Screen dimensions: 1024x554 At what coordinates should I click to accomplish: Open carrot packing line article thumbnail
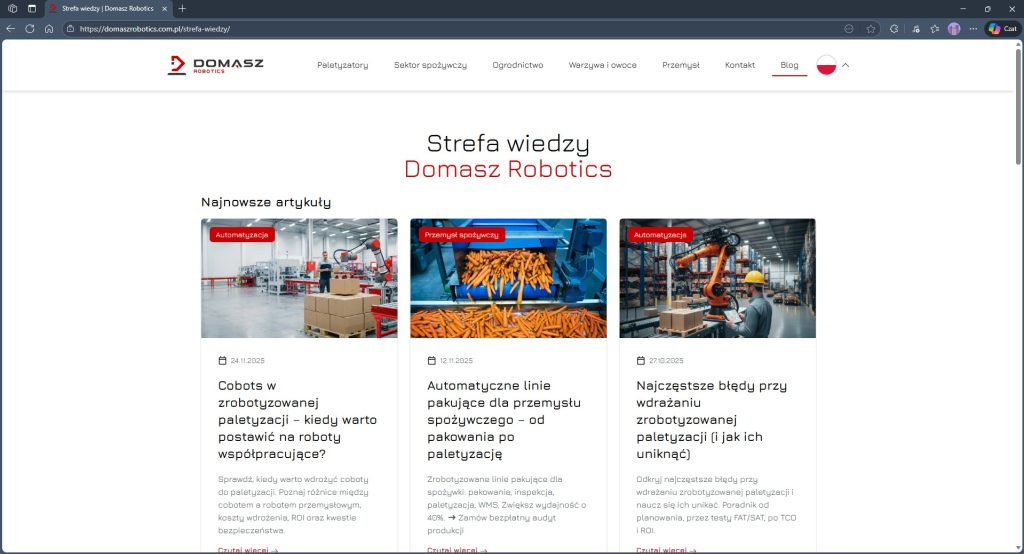click(508, 285)
